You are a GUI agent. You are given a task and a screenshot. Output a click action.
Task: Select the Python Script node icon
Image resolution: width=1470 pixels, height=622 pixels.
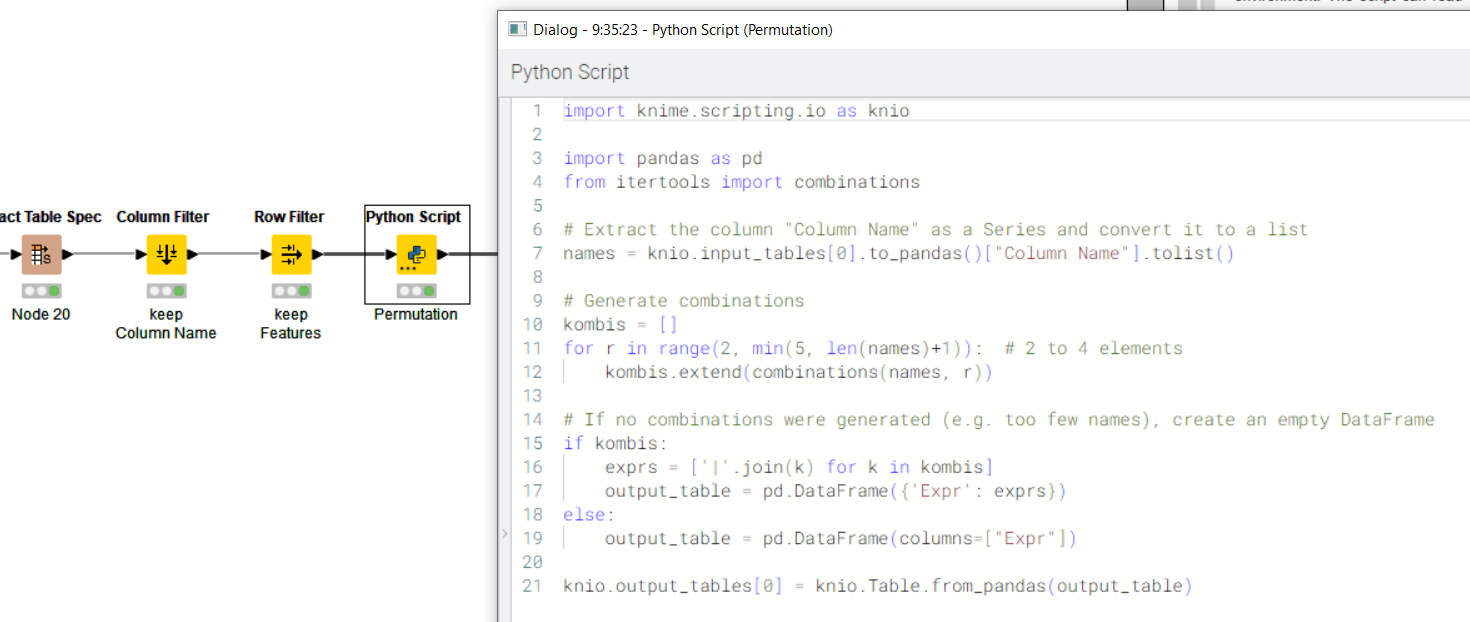pos(417,253)
